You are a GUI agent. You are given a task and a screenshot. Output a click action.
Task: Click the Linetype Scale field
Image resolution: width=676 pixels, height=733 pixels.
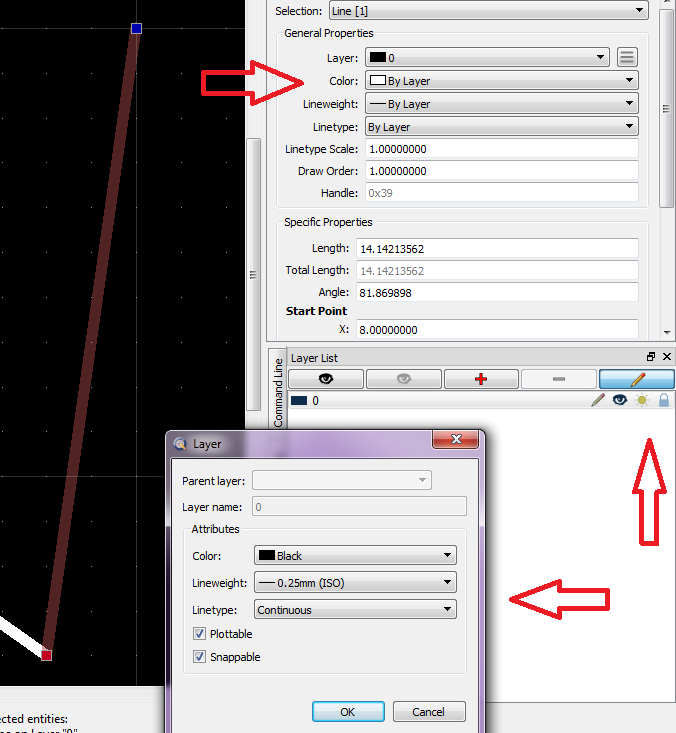point(502,149)
